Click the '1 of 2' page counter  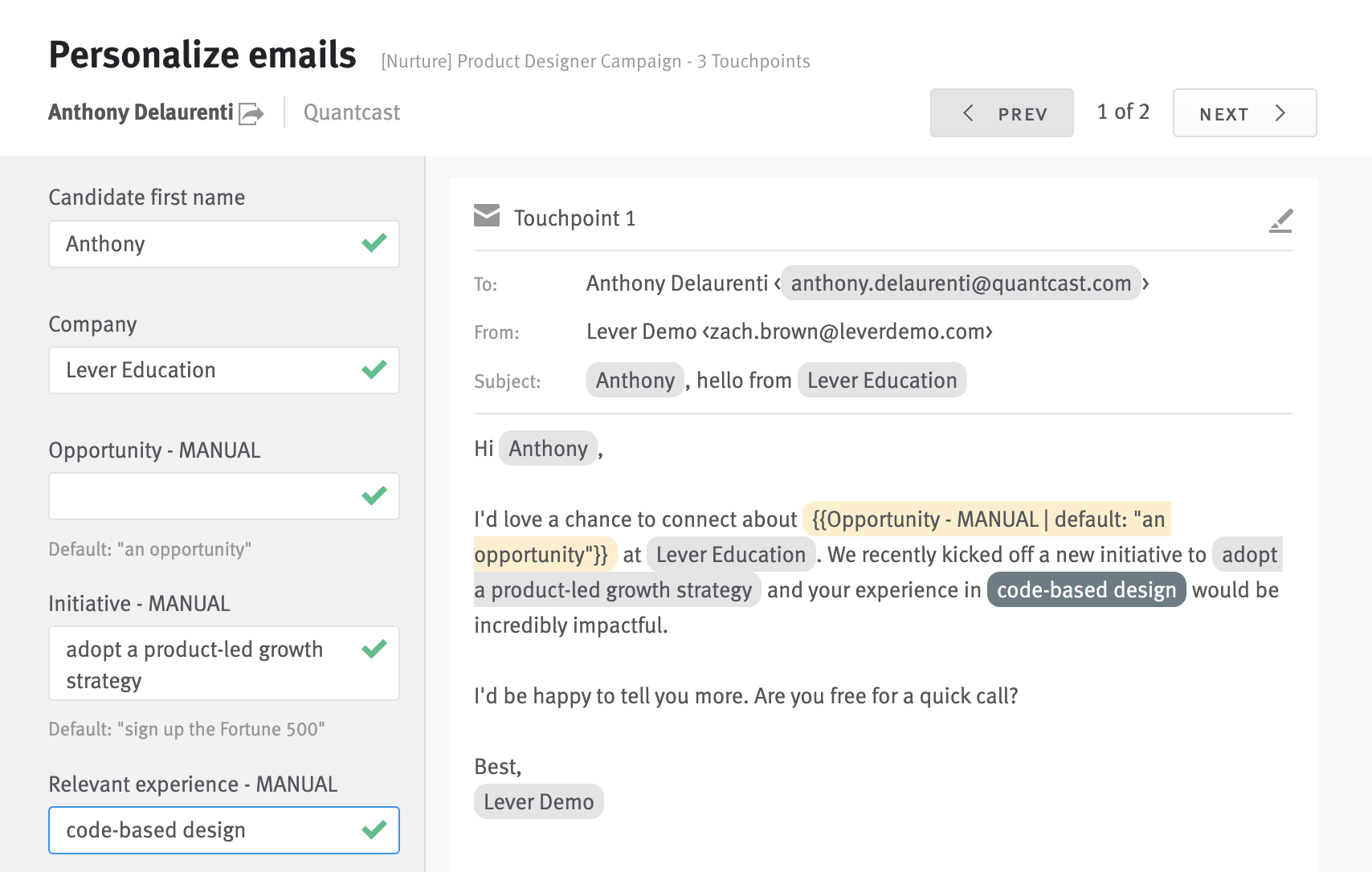click(1123, 112)
